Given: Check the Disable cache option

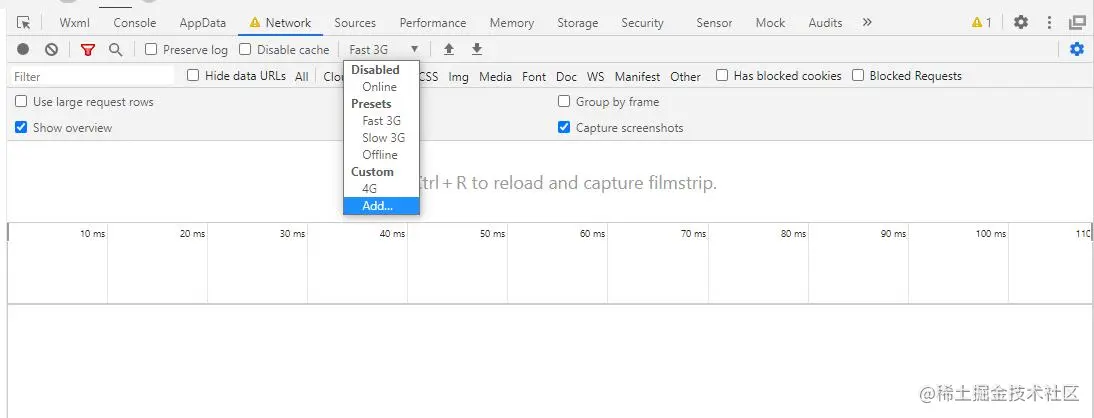Looking at the screenshot, I should (x=245, y=49).
